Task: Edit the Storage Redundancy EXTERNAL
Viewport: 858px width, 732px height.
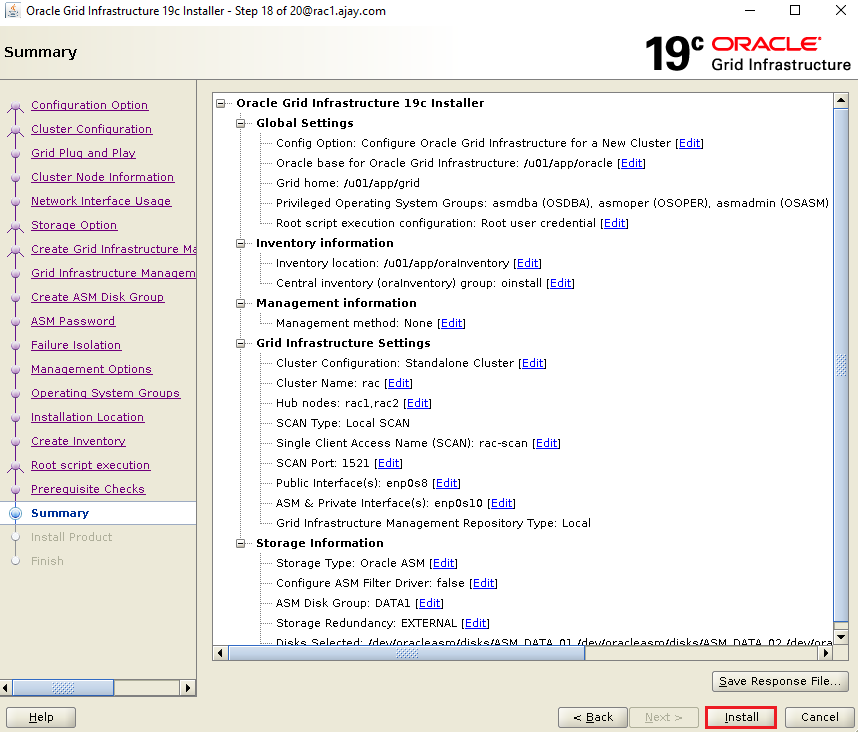Action: 476,623
